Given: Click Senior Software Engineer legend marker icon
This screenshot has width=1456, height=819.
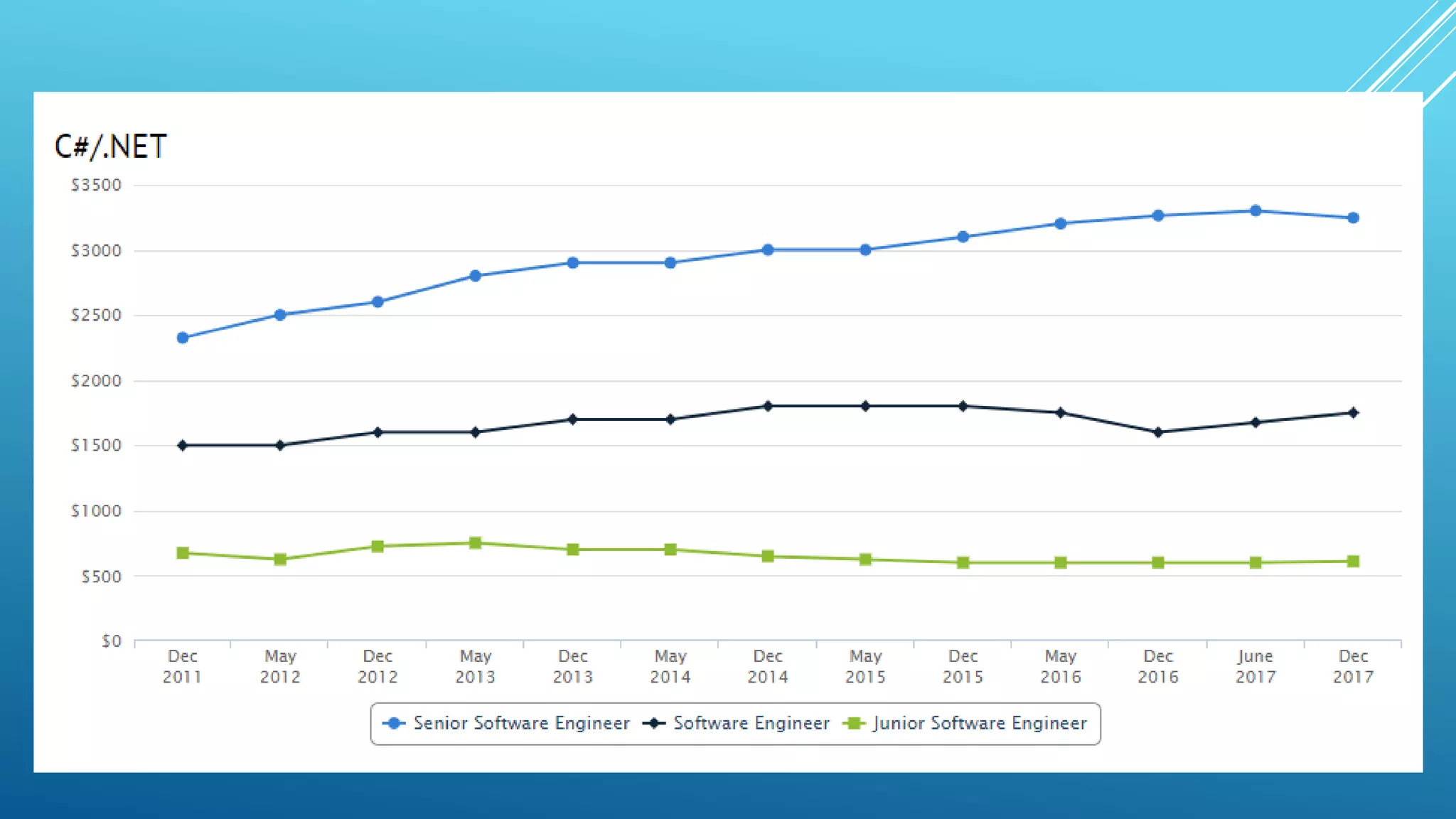Looking at the screenshot, I should click(394, 724).
